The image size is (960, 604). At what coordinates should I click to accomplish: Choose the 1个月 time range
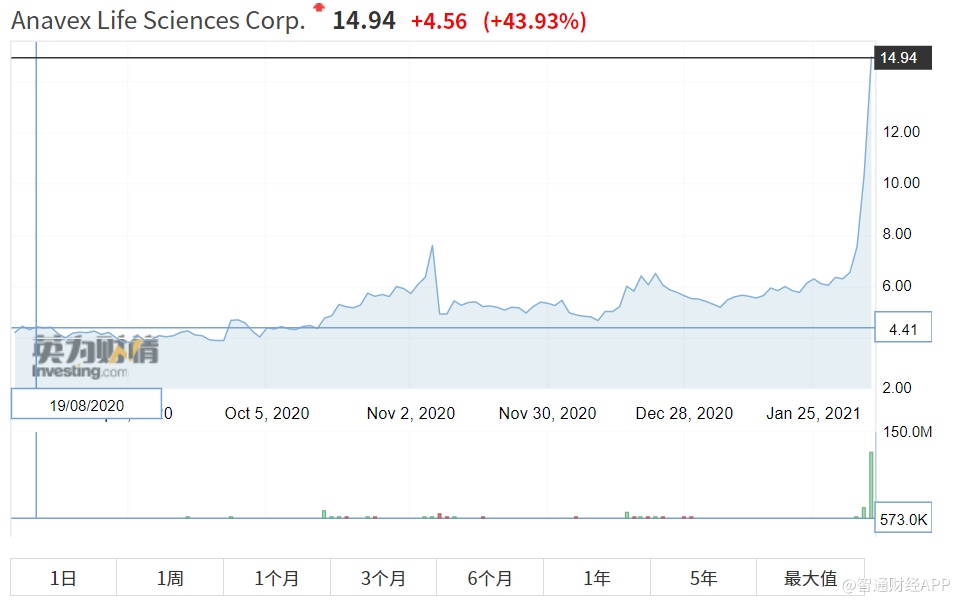click(x=277, y=577)
